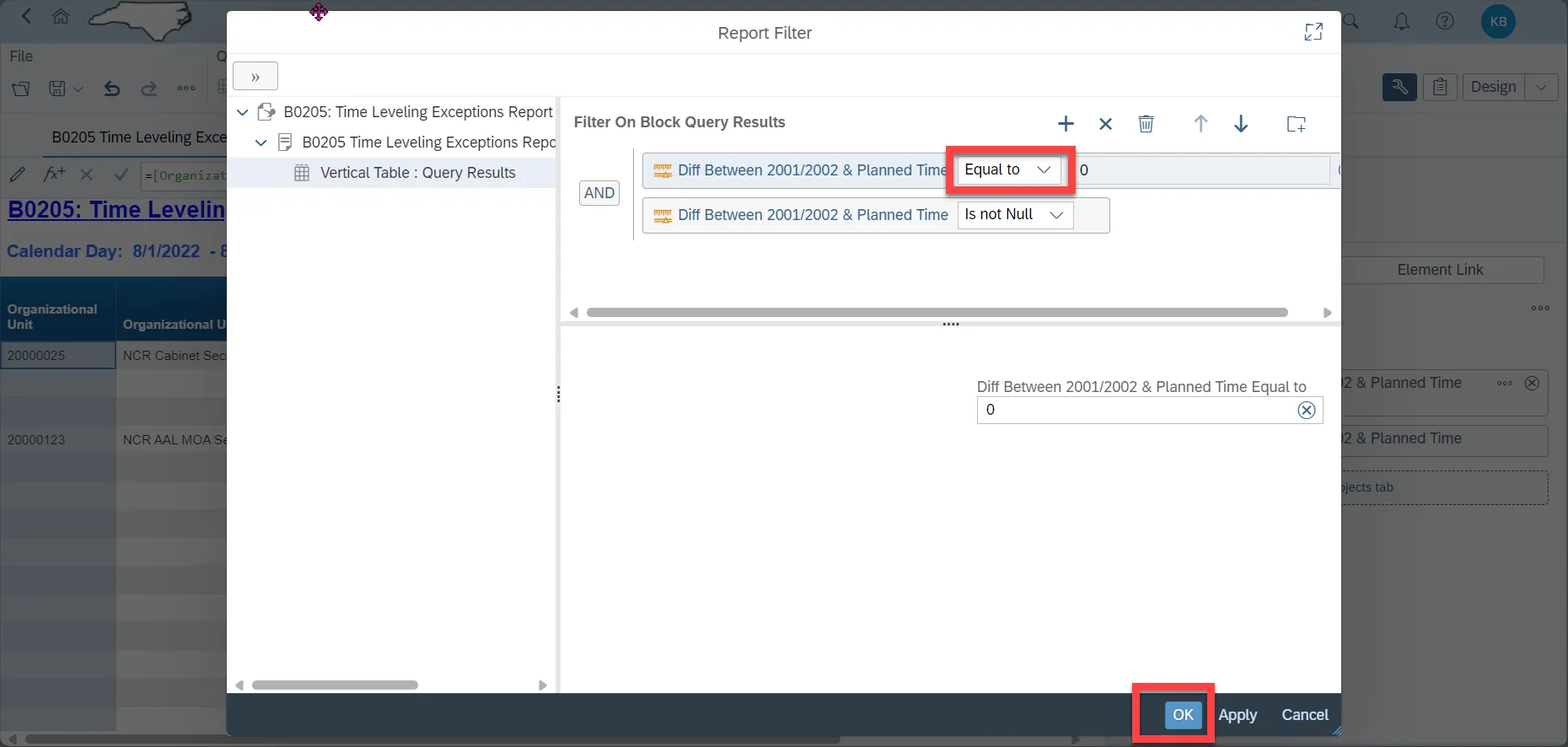Image resolution: width=1568 pixels, height=747 pixels.
Task: Open the help question mark icon
Action: [x=1445, y=22]
